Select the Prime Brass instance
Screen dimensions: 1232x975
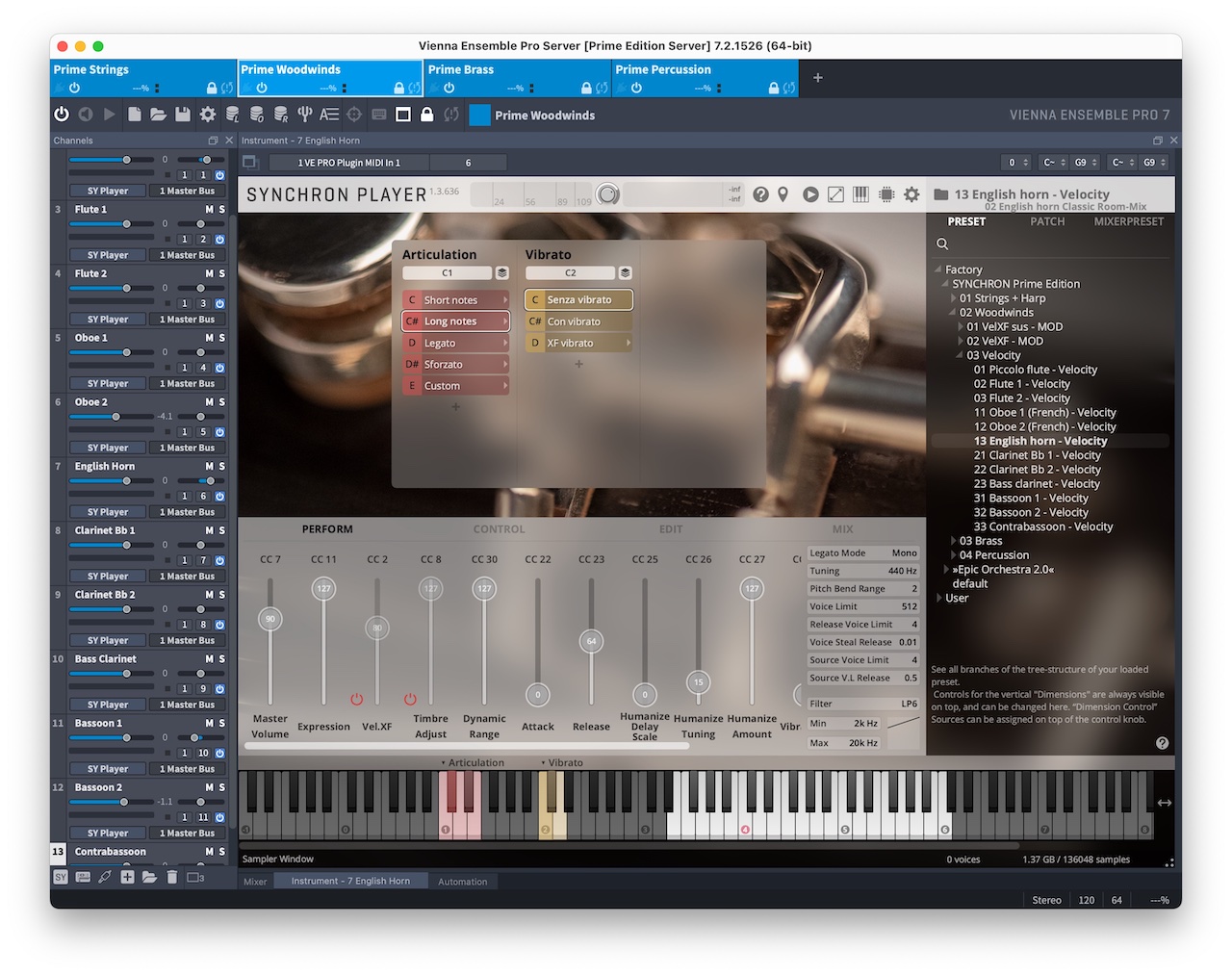coord(518,78)
